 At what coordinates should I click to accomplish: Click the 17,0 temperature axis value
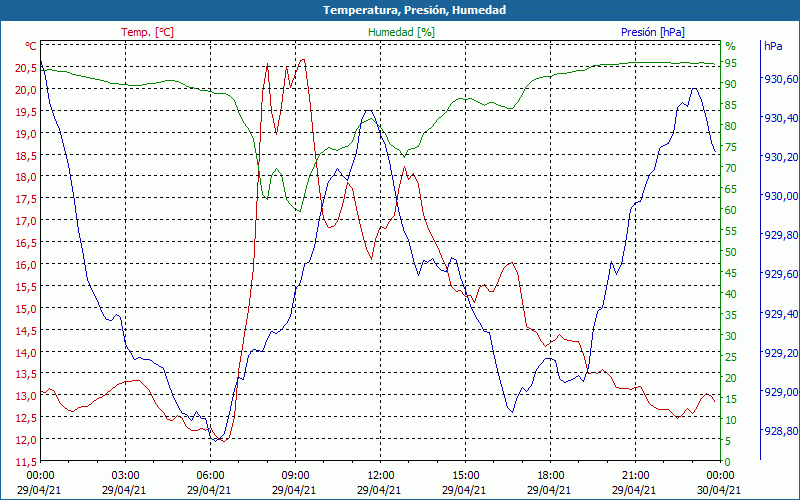(26, 221)
